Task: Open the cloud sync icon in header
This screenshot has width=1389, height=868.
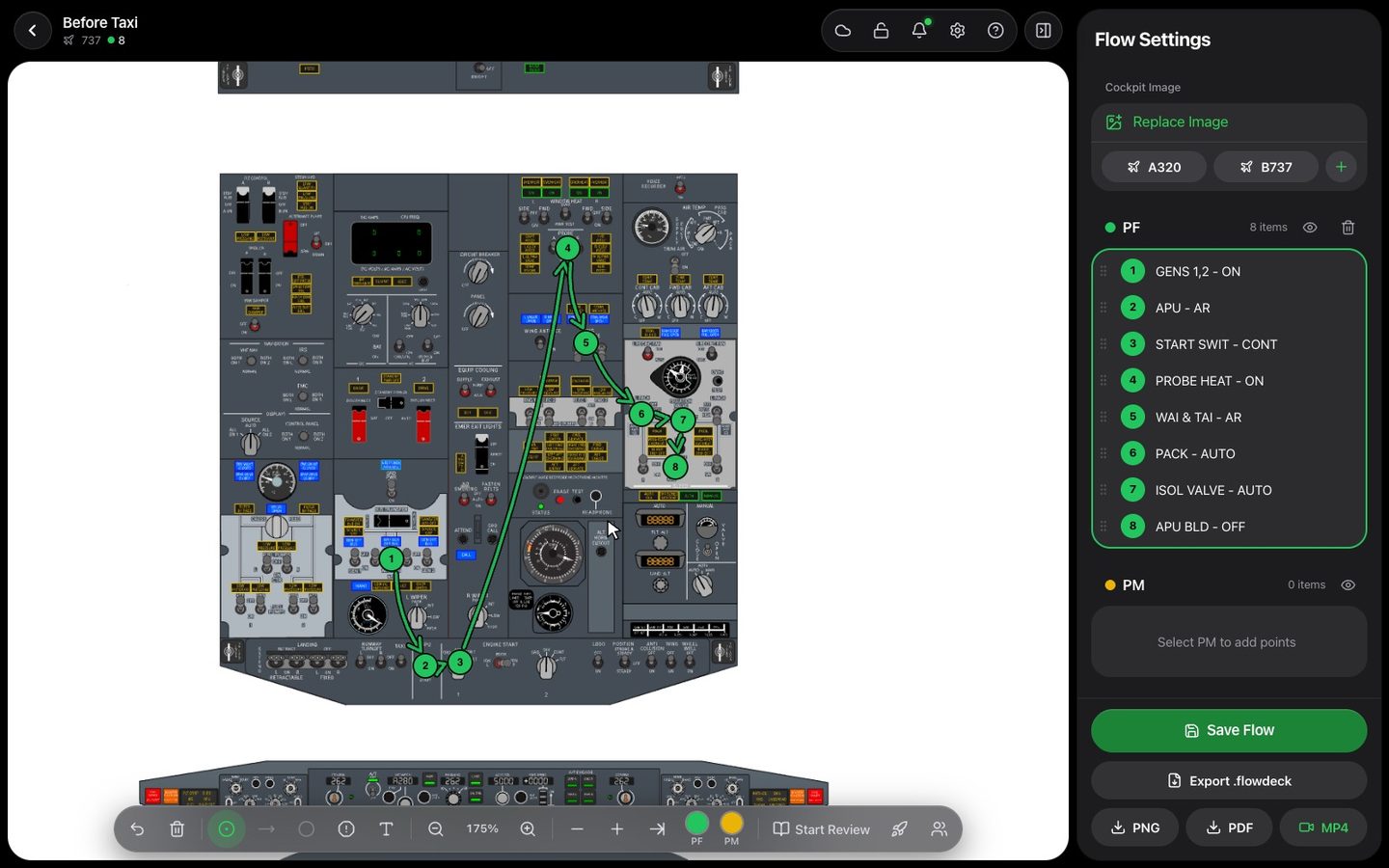Action: (x=842, y=31)
